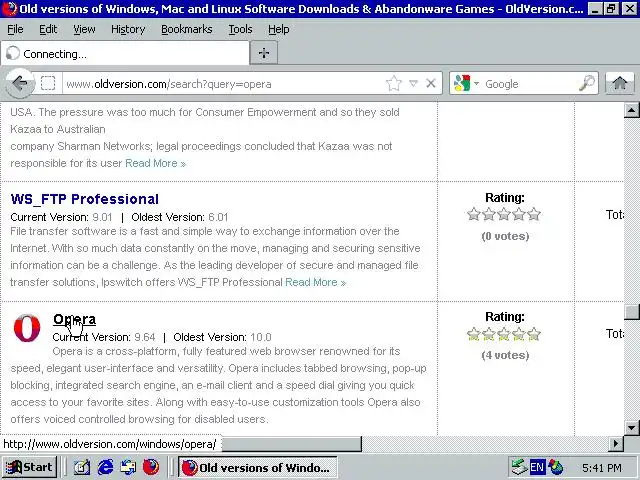The image size is (640, 480).
Task: Go back with the browser back arrow
Action: [x=19, y=84]
